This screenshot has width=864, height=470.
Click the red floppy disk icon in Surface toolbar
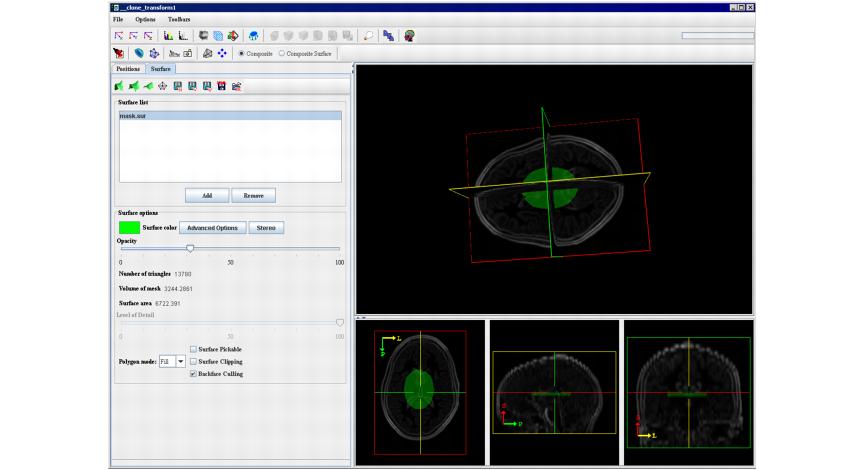221,86
